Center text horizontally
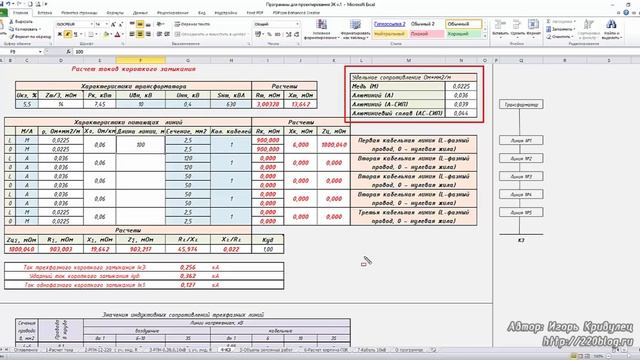Image resolution: width=640 pixels, height=360 pixels. tap(140, 34)
